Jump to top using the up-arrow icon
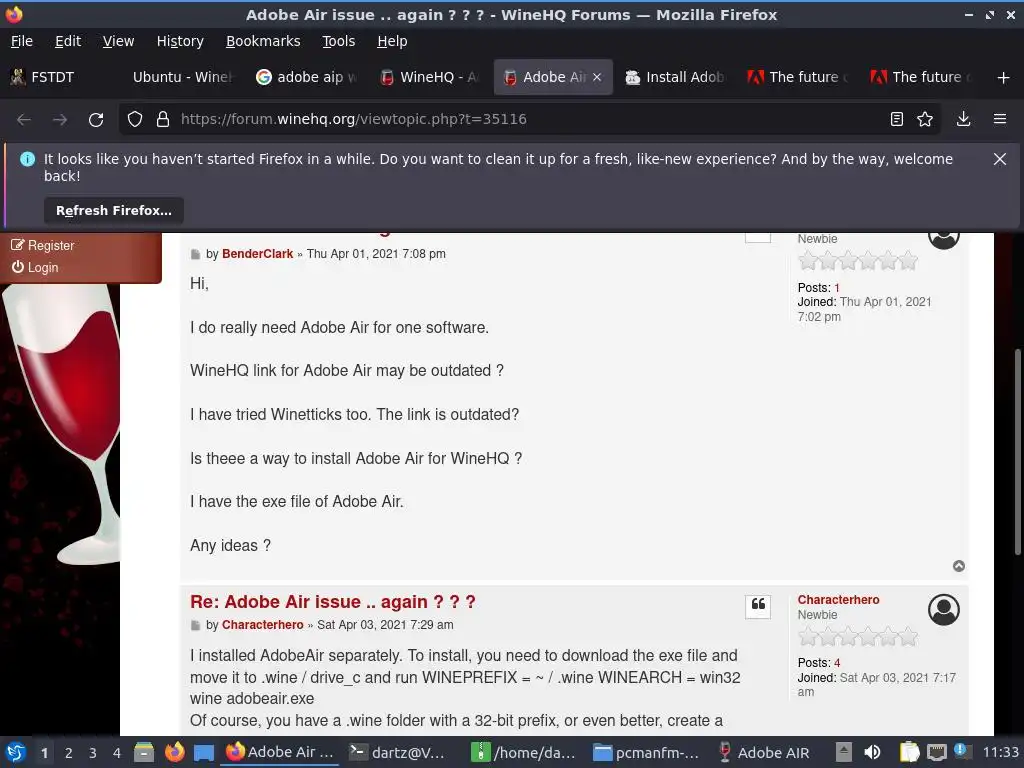 pos(958,566)
